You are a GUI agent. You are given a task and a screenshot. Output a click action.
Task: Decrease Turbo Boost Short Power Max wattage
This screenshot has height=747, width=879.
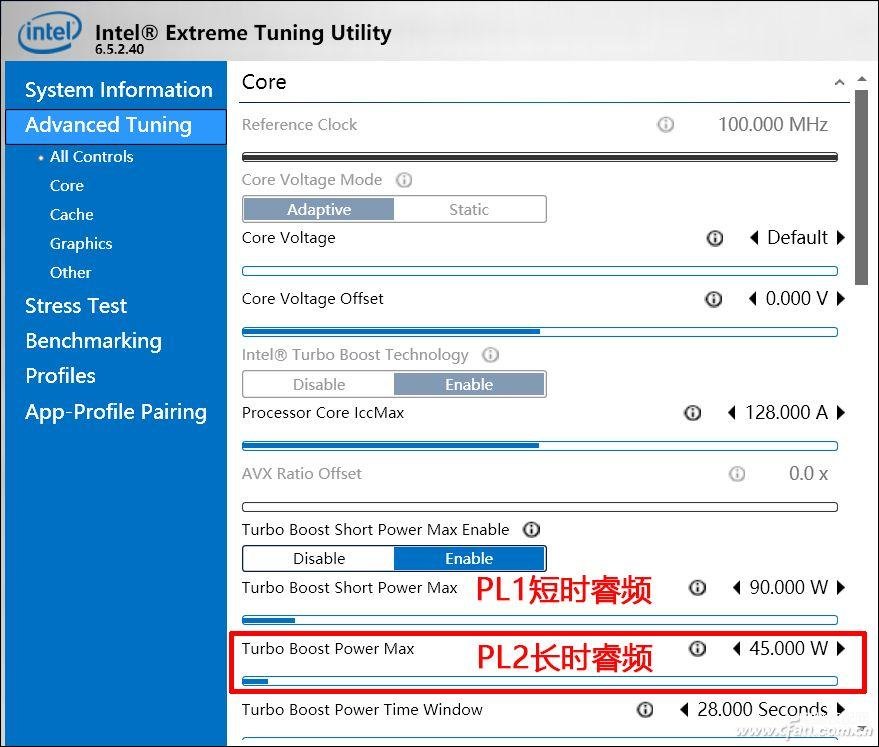coord(737,588)
